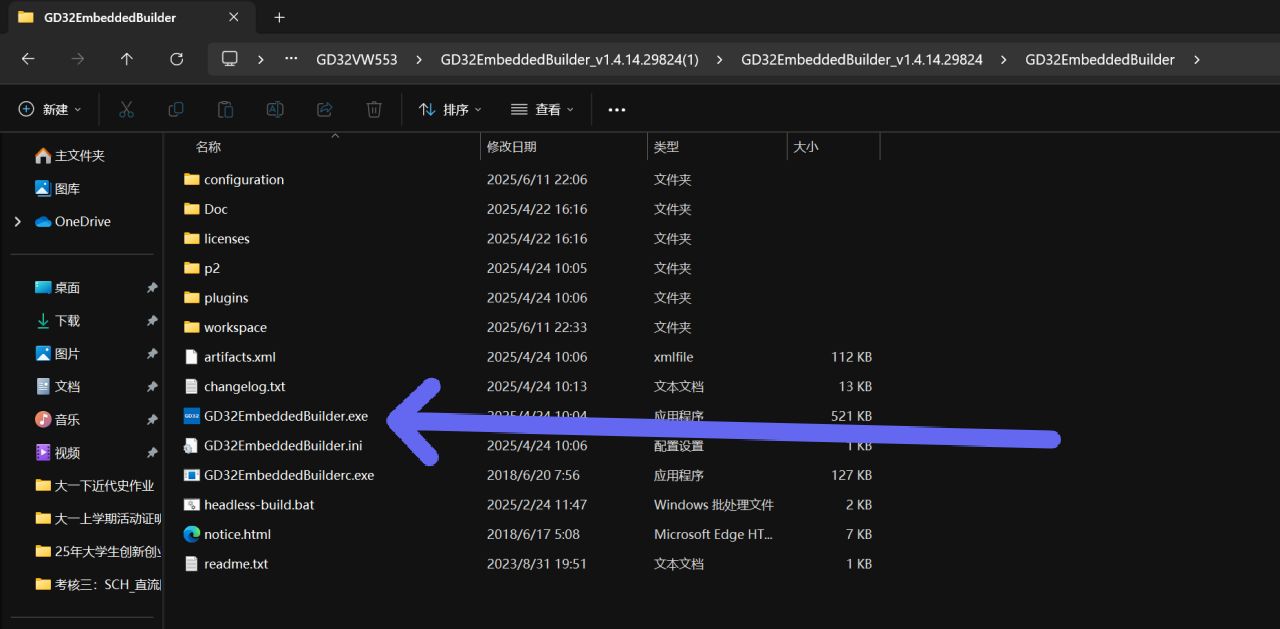The height and width of the screenshot is (629, 1280).
Task: Select the GD32EmbeddedBuilder.exe application icon
Action: pyautogui.click(x=192, y=416)
